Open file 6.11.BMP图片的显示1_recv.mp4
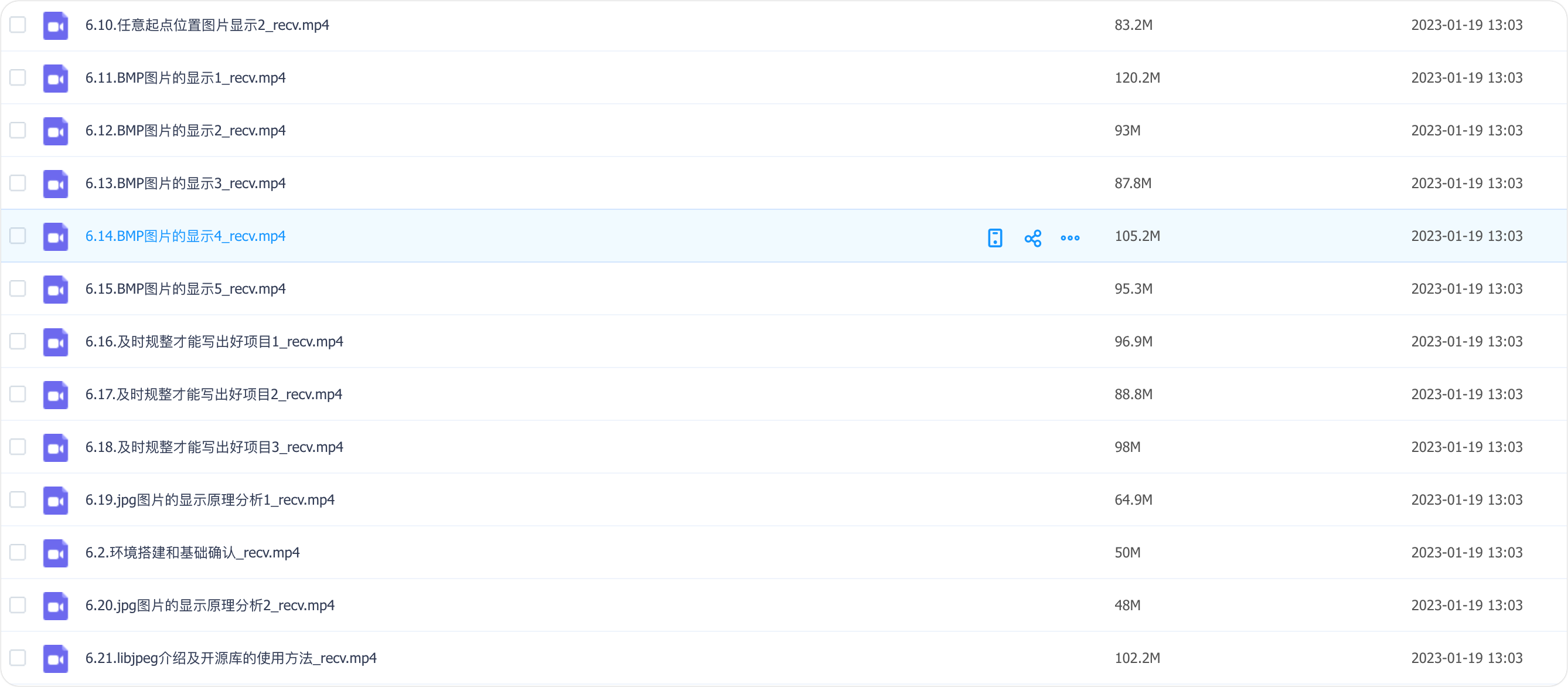This screenshot has width=1568, height=687. coord(185,78)
